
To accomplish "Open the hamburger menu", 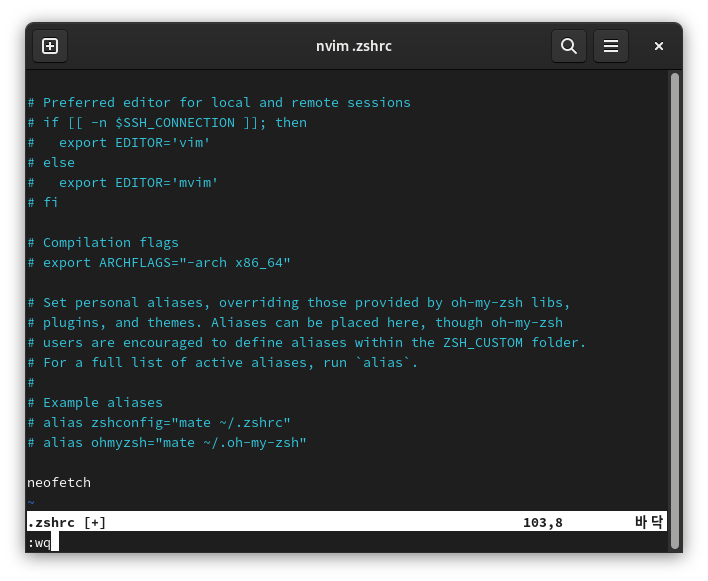I will [610, 46].
